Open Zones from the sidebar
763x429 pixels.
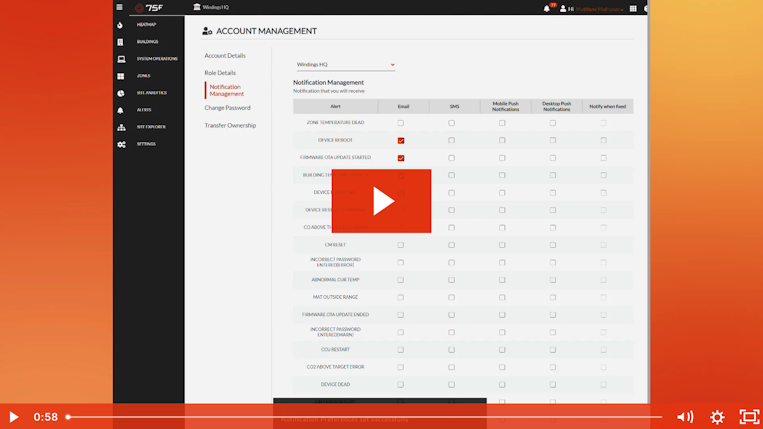coord(143,76)
